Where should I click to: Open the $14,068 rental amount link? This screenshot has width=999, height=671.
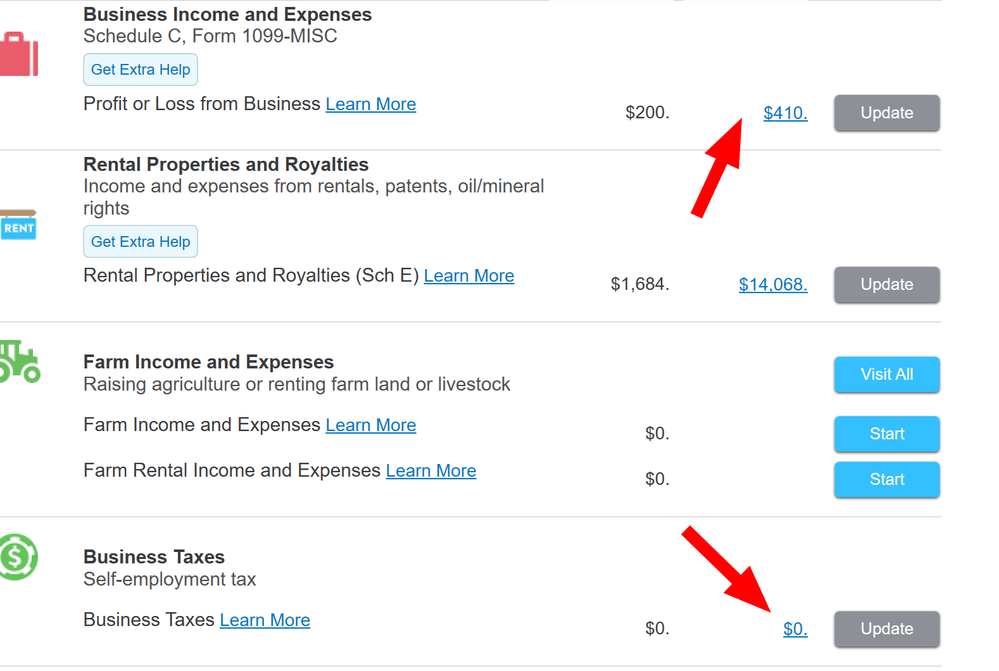(x=772, y=285)
